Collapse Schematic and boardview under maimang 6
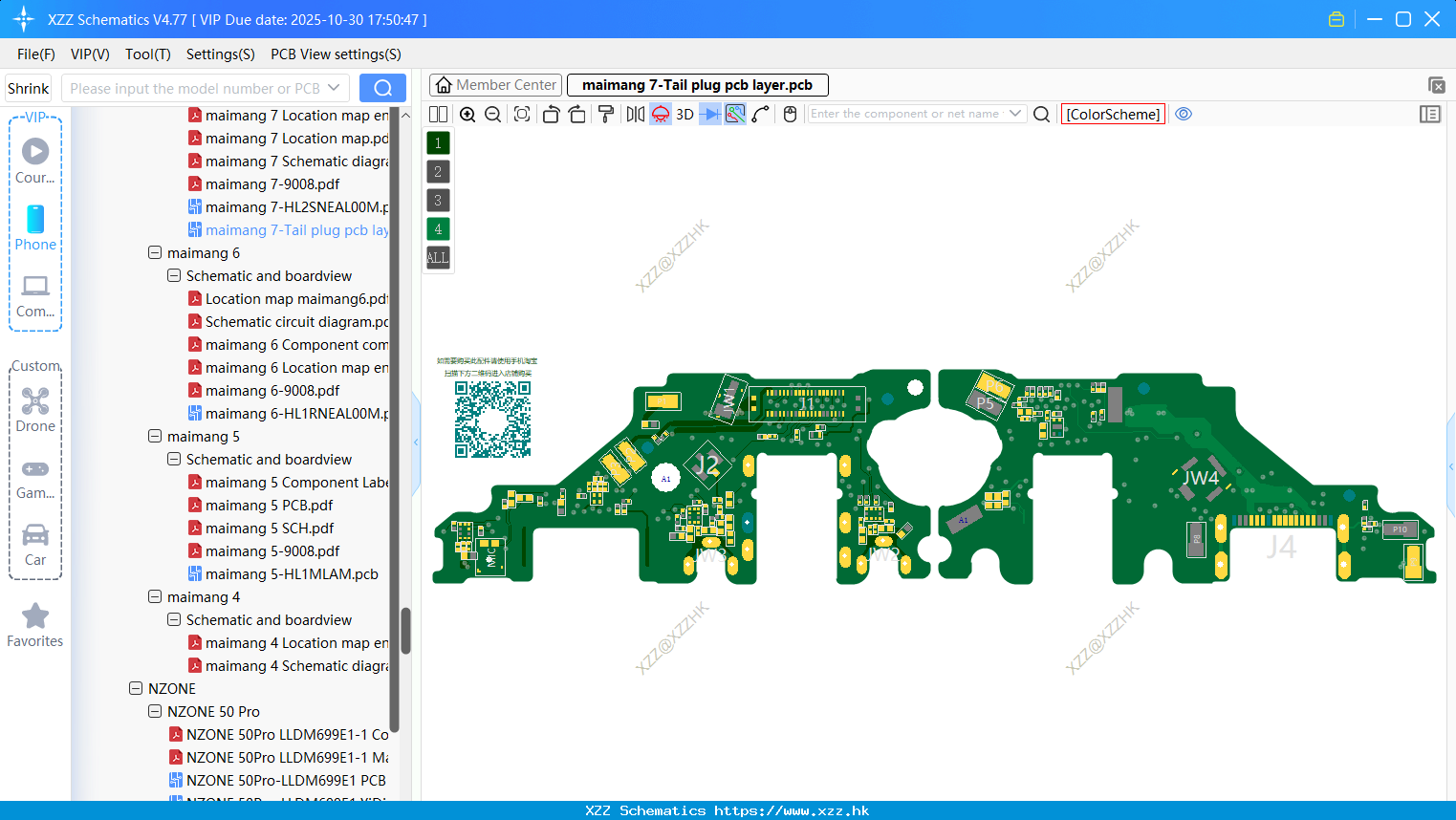This screenshot has width=1456, height=820. (174, 276)
